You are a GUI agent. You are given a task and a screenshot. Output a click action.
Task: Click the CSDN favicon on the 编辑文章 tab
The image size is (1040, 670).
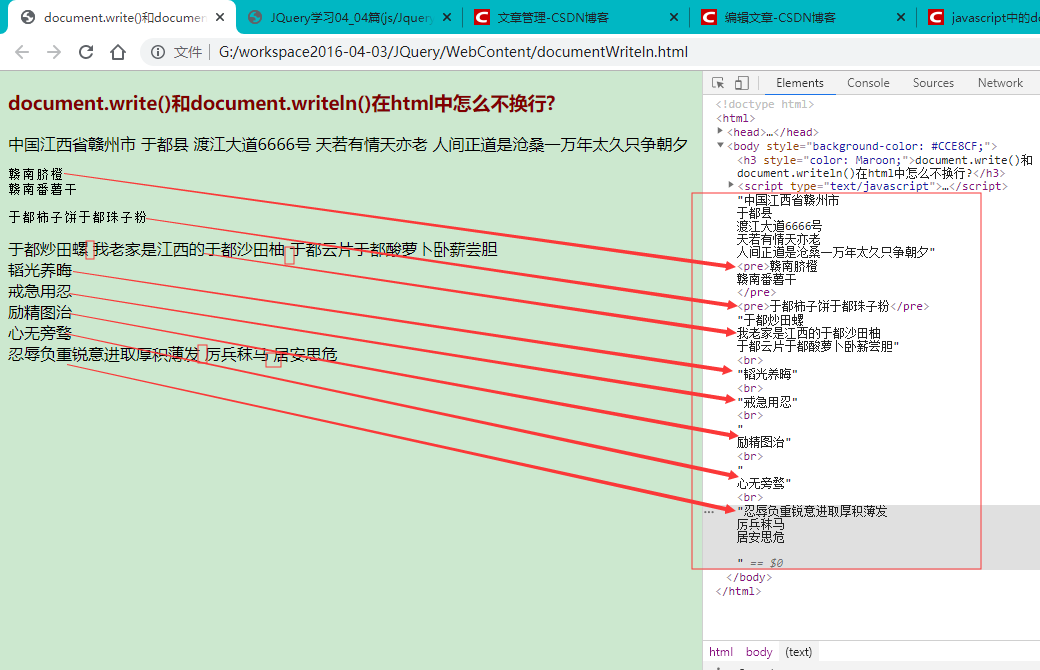tap(709, 17)
